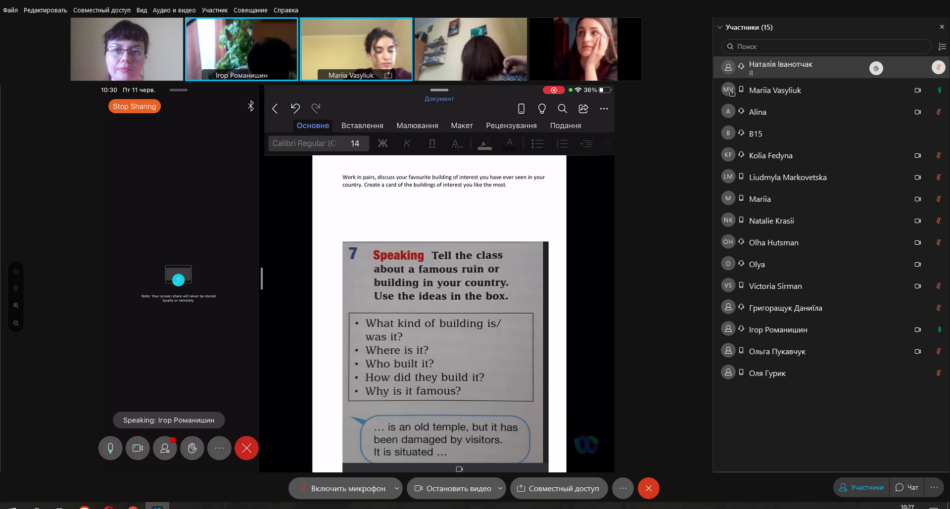Click the undo arrow in the document toolbar
Image resolution: width=950 pixels, height=509 pixels.
(x=295, y=109)
